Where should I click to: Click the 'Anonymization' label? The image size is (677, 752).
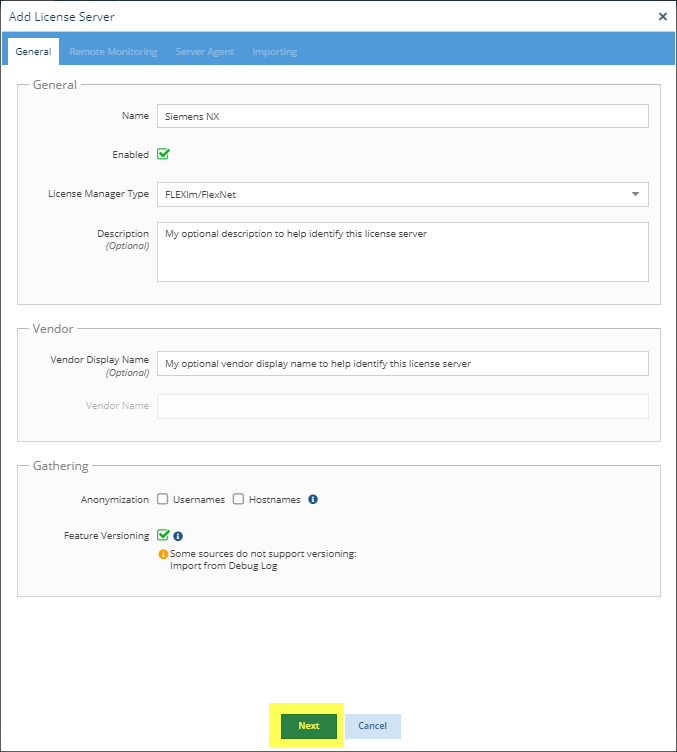(x=115, y=499)
